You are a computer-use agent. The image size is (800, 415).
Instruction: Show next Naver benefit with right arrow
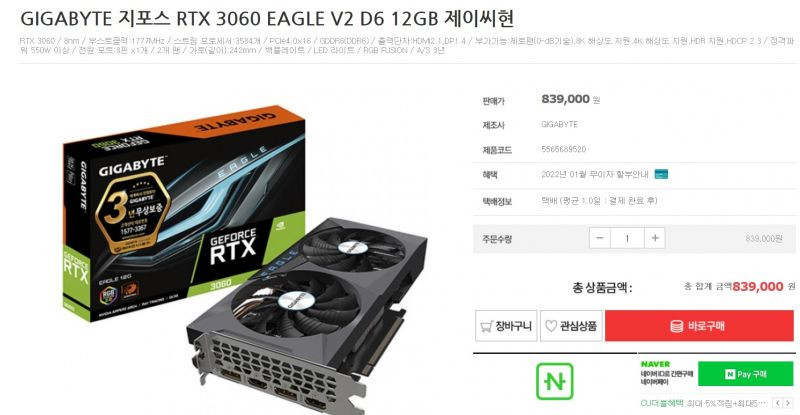789,403
